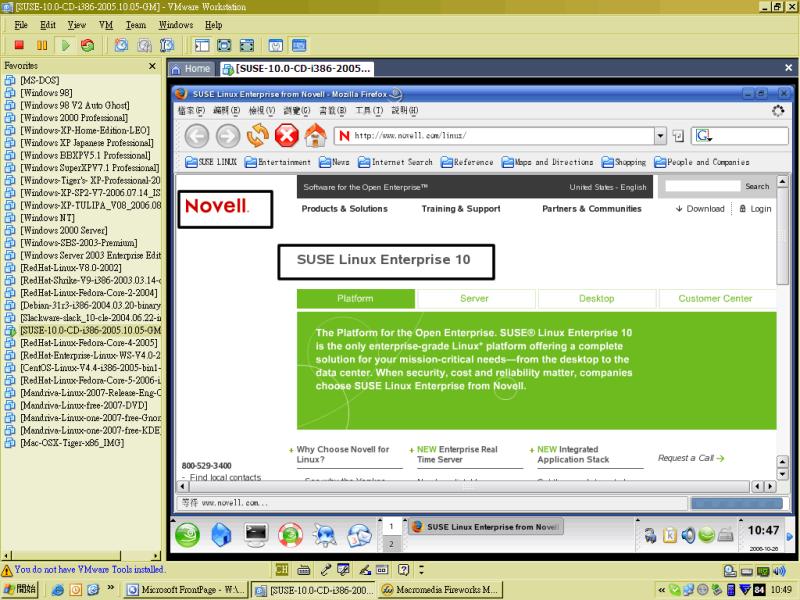Open the VMware Team menu
The width and height of the screenshot is (800, 600).
click(x=136, y=25)
